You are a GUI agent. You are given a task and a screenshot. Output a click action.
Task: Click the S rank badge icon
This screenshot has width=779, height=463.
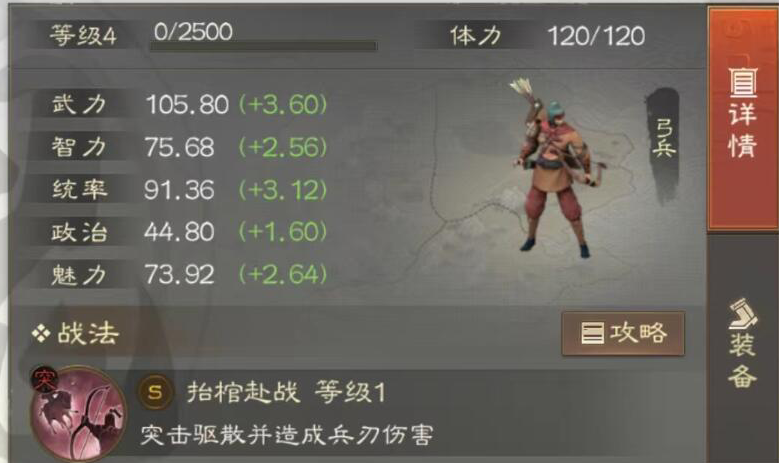(x=156, y=392)
